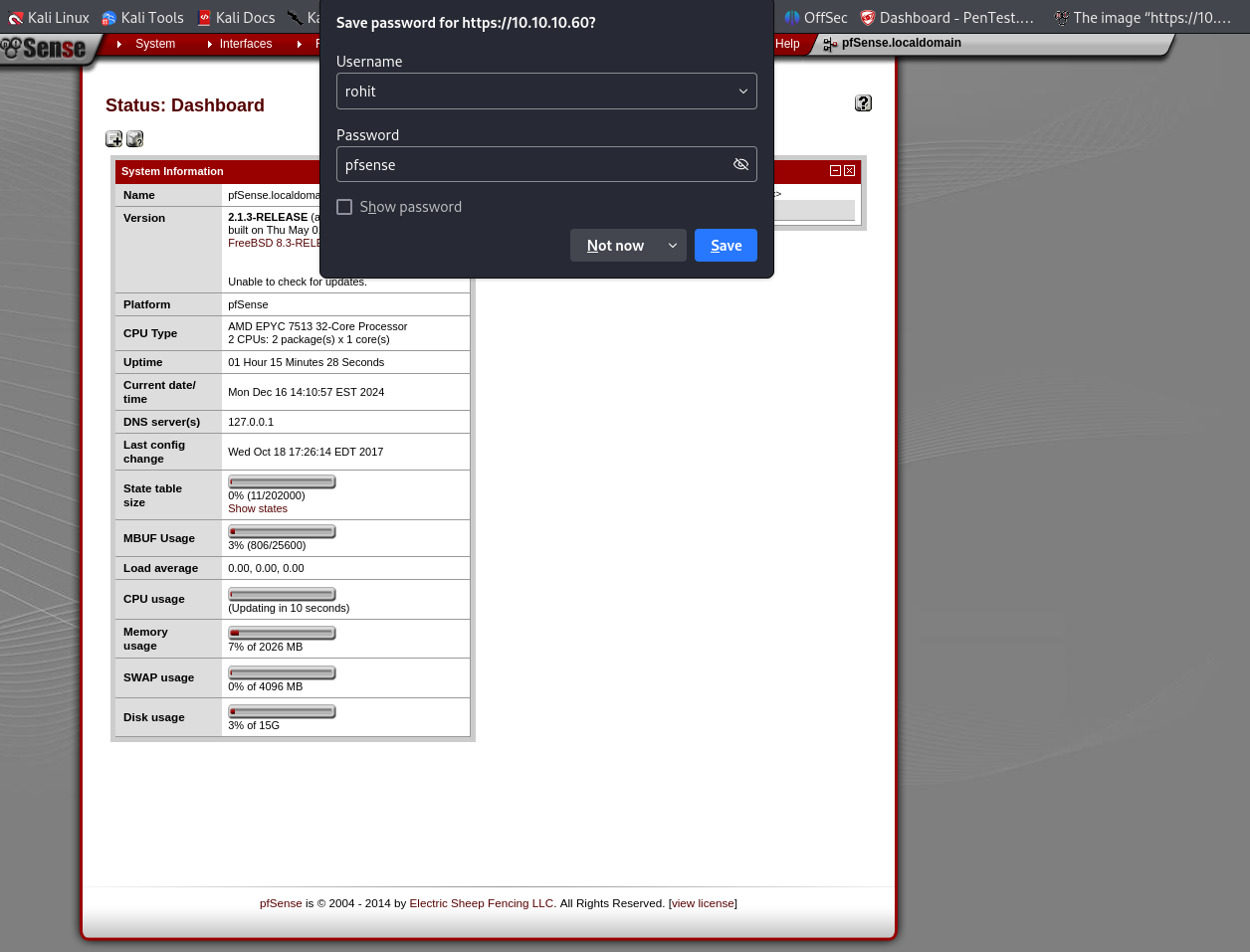1250x952 pixels.
Task: Click the MBUF Usage progress bar
Action: pyautogui.click(x=282, y=532)
